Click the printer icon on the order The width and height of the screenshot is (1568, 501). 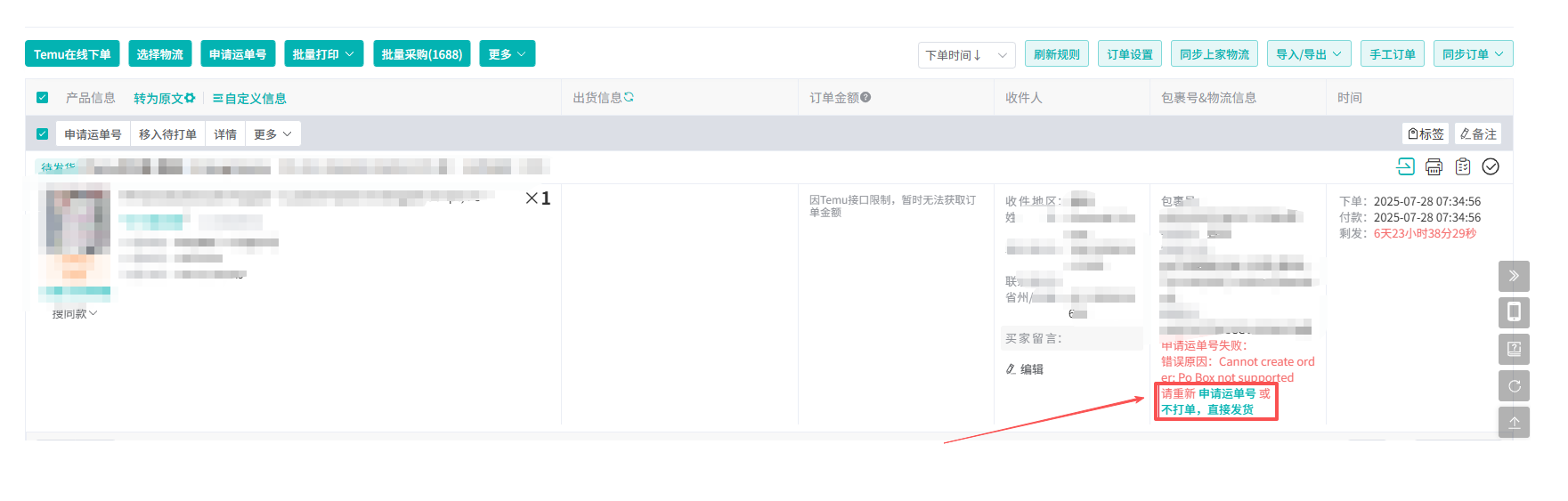pos(1434,166)
